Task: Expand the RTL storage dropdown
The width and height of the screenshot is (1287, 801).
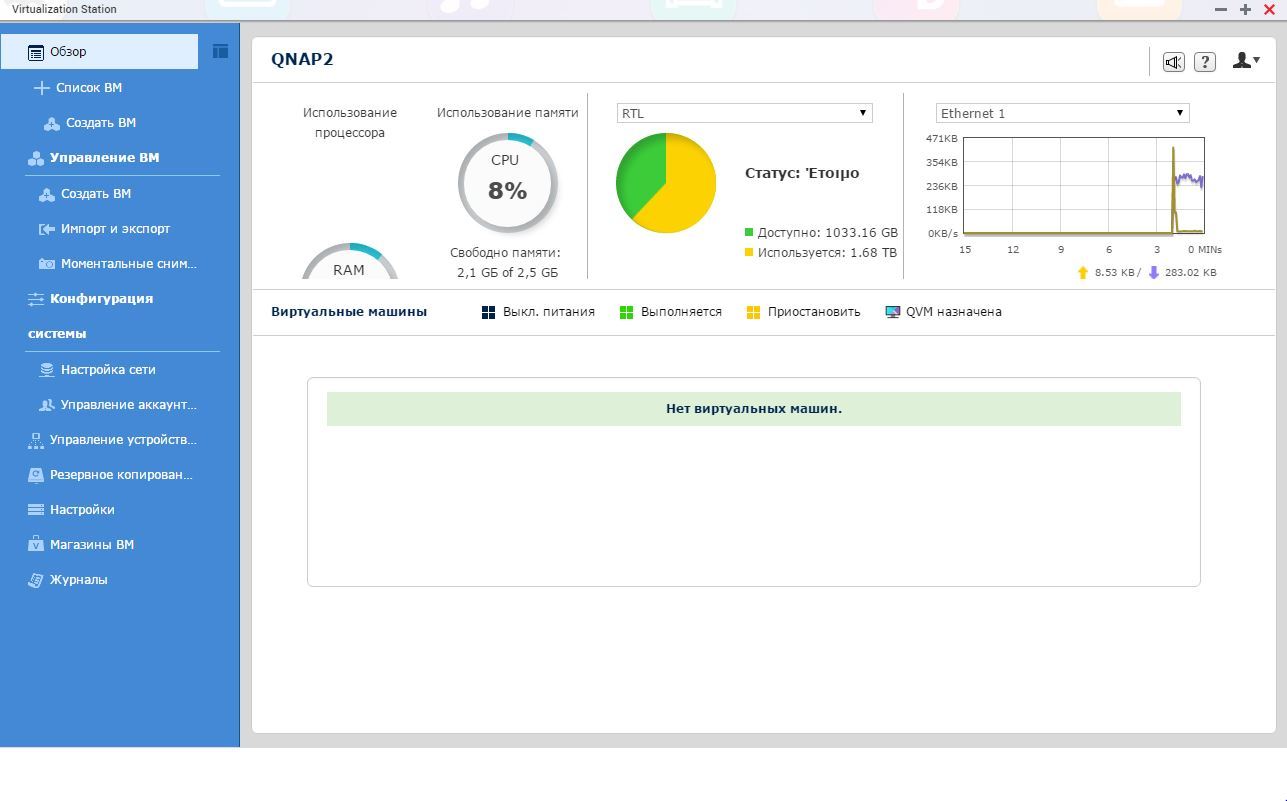Action: pyautogui.click(x=744, y=113)
